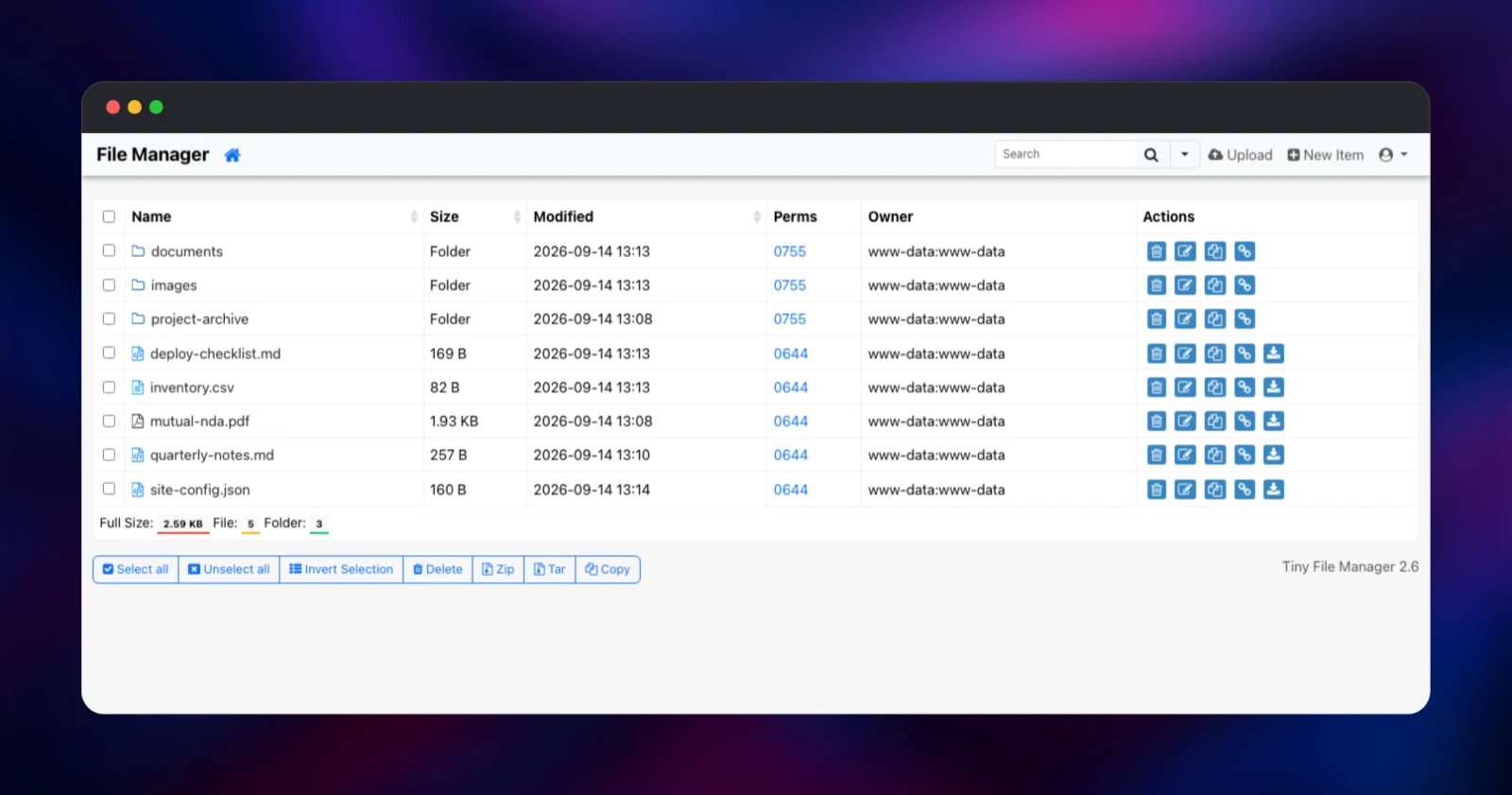Click the Unselect all button

tap(229, 569)
